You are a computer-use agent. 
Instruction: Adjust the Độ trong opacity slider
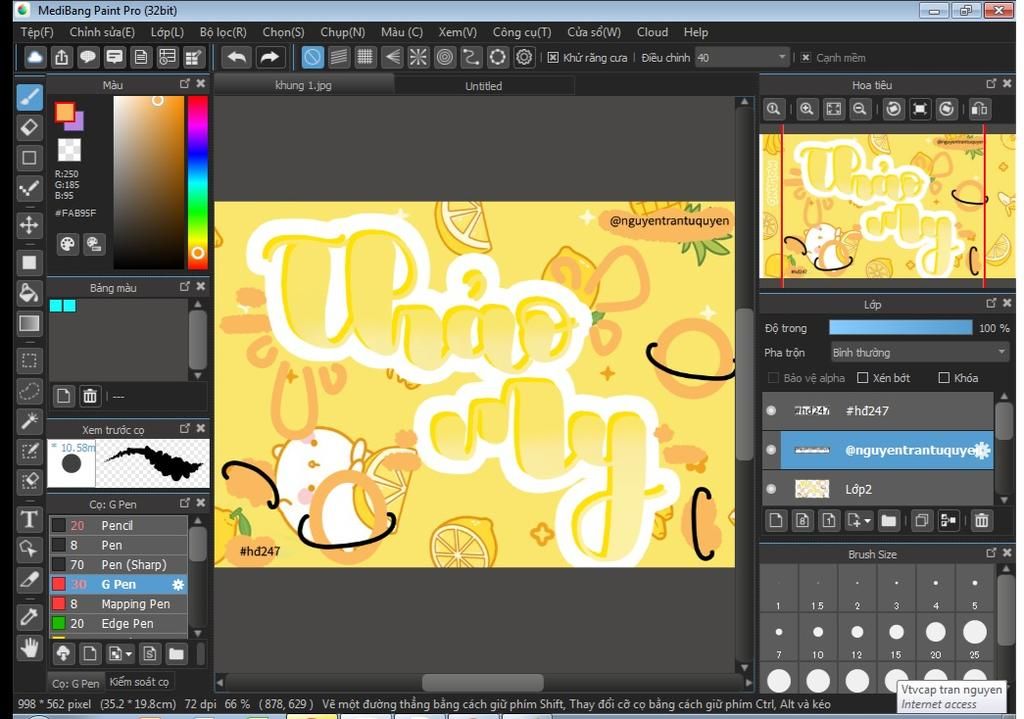tap(900, 328)
